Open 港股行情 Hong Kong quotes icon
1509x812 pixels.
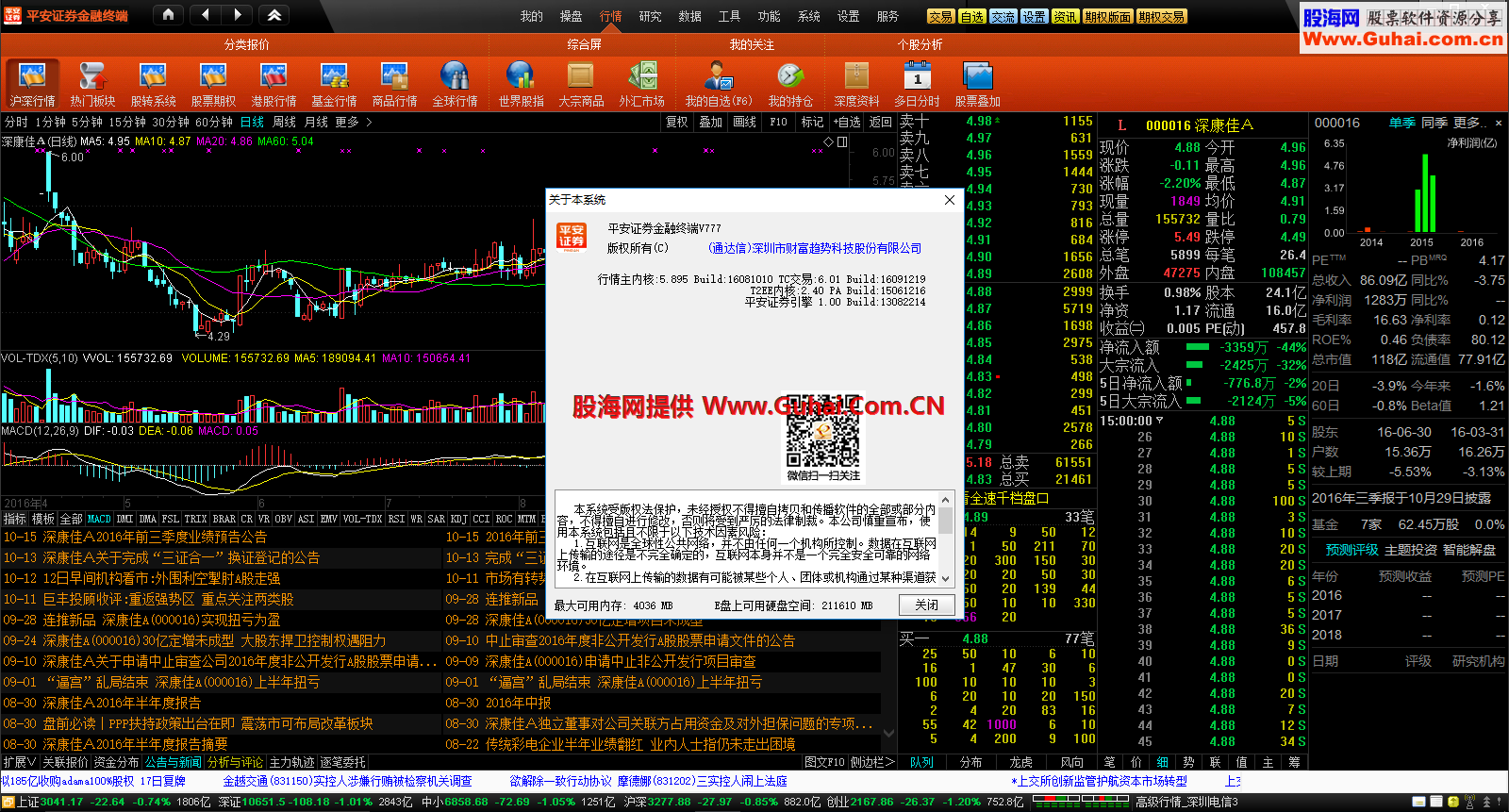pos(274,84)
